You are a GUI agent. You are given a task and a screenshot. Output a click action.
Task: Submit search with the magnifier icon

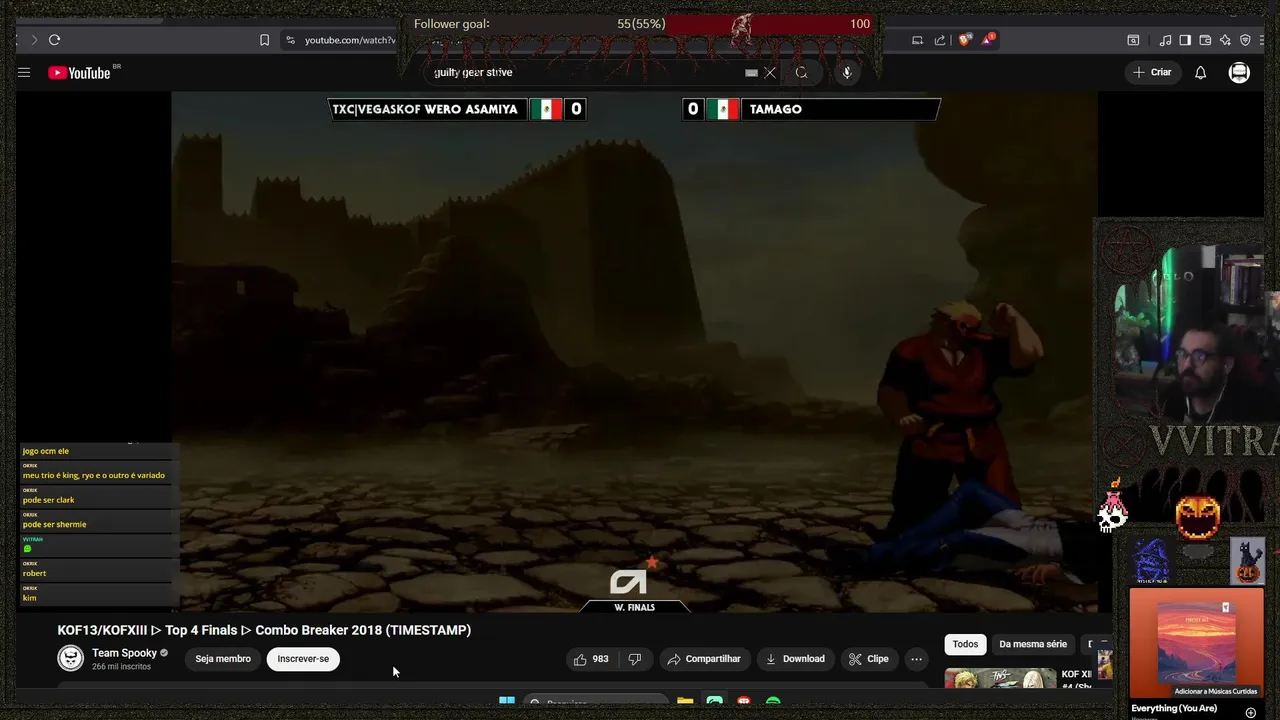[x=801, y=72]
